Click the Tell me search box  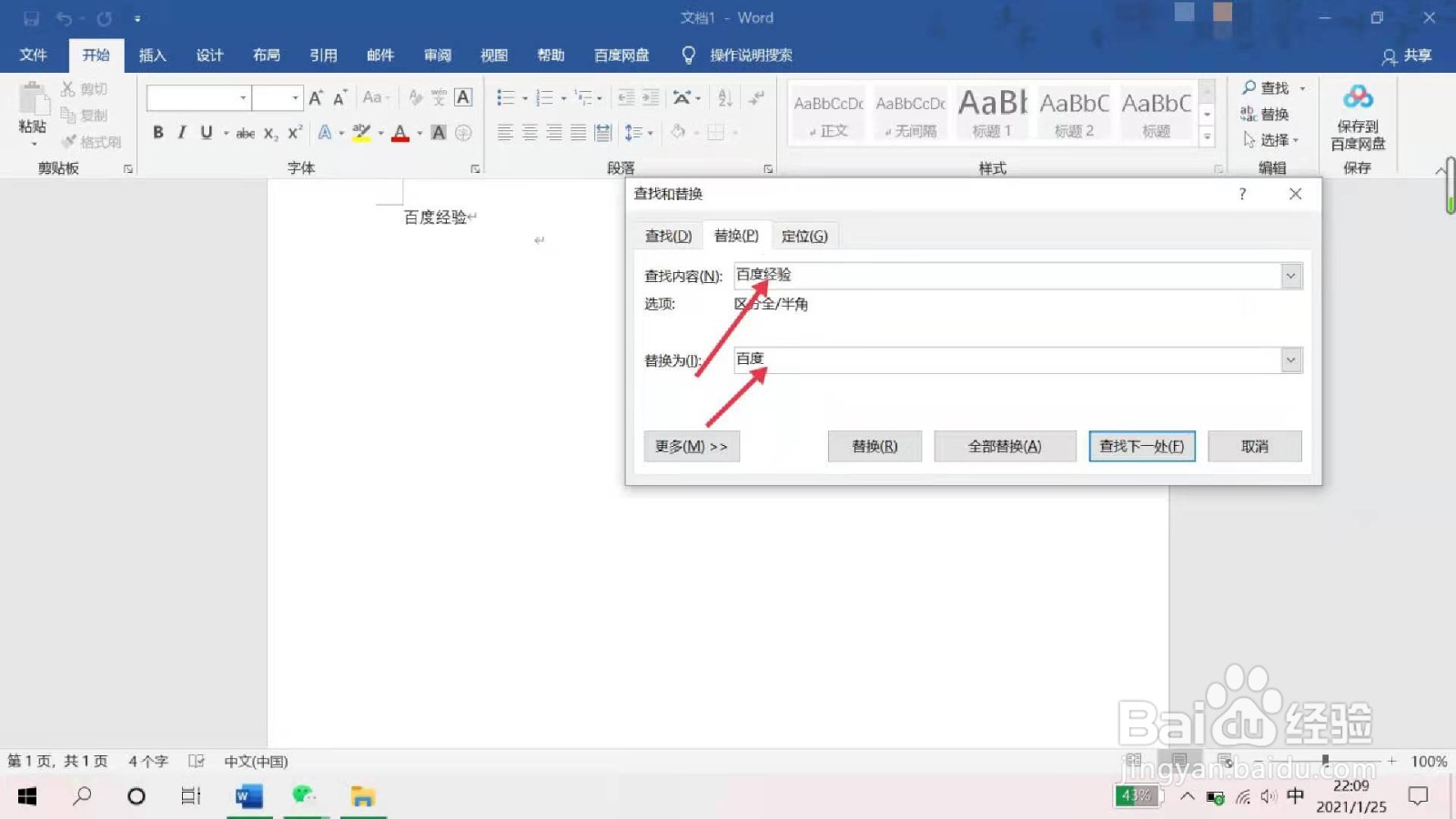[751, 56]
